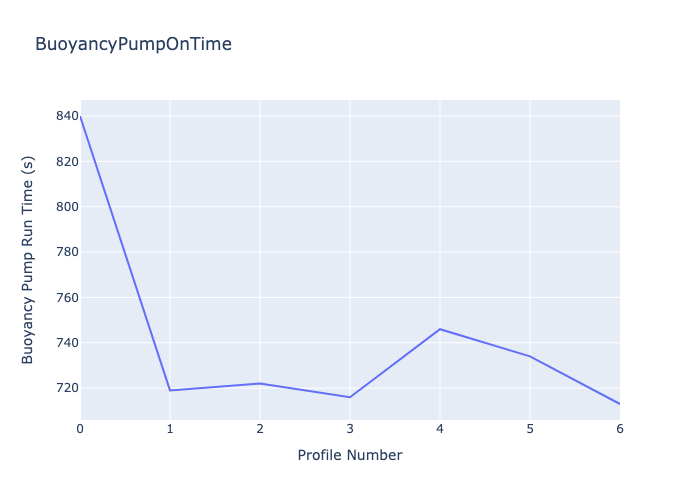
Task: Click the 760 y-axis tick label
Action: [x=67, y=298]
